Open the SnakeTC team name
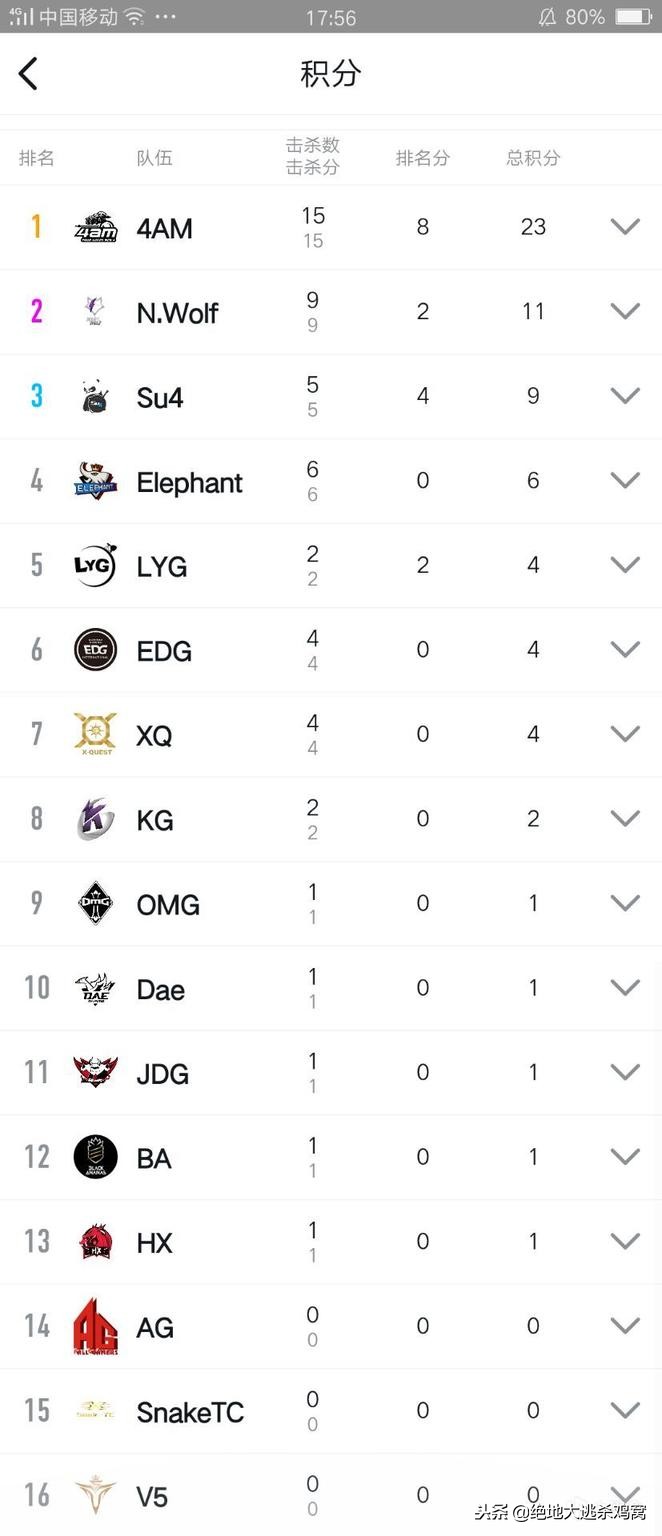 (x=190, y=1412)
